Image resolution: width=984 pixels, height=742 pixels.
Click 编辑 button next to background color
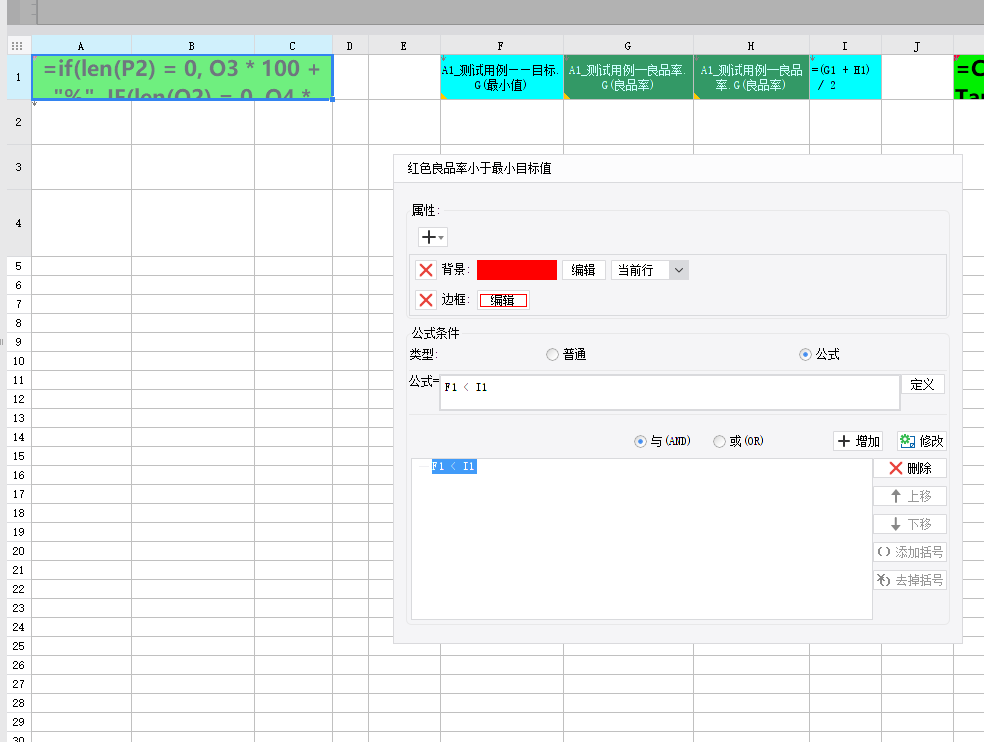pyautogui.click(x=583, y=270)
